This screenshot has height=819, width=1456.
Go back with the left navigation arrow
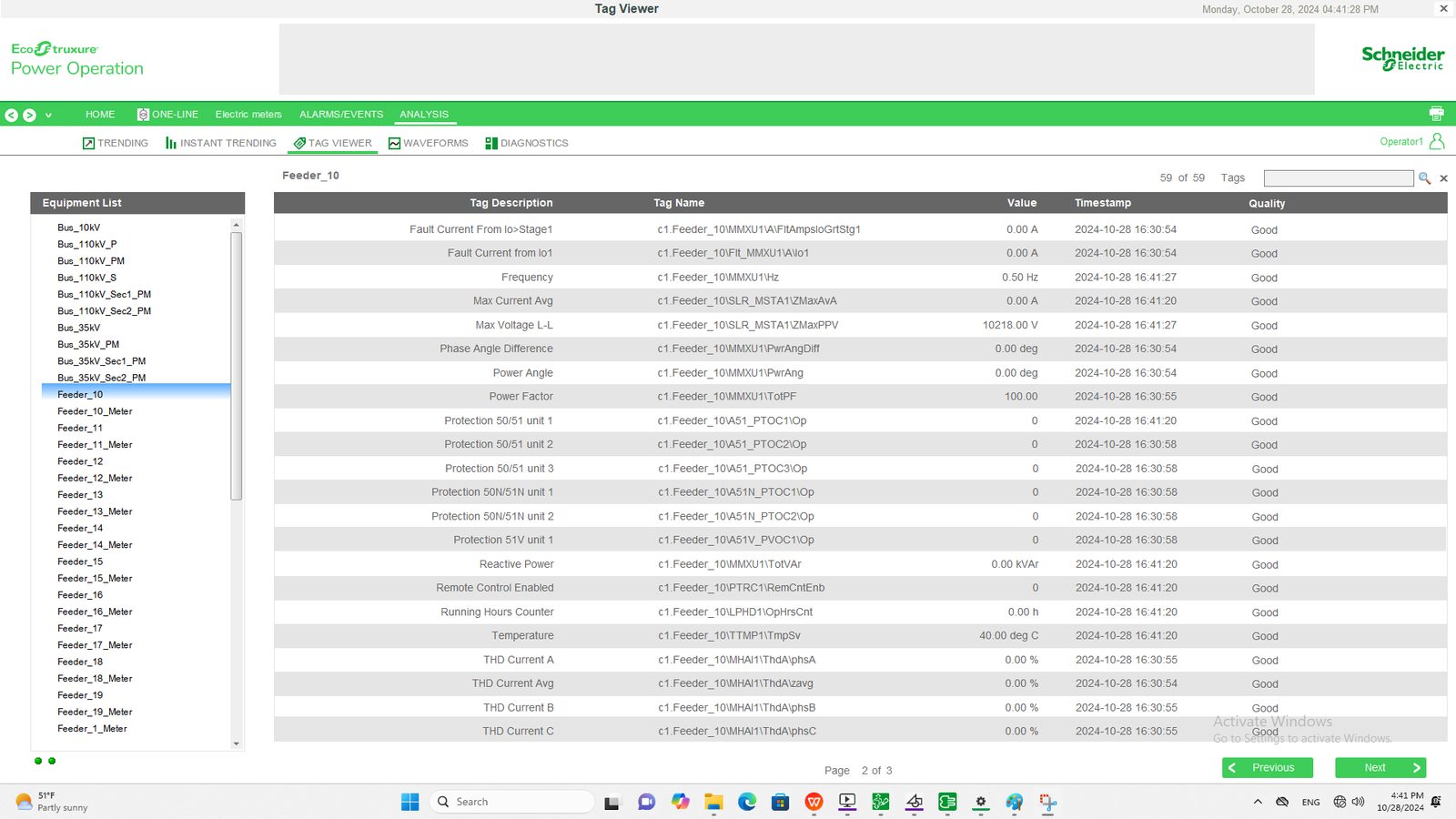coord(12,115)
